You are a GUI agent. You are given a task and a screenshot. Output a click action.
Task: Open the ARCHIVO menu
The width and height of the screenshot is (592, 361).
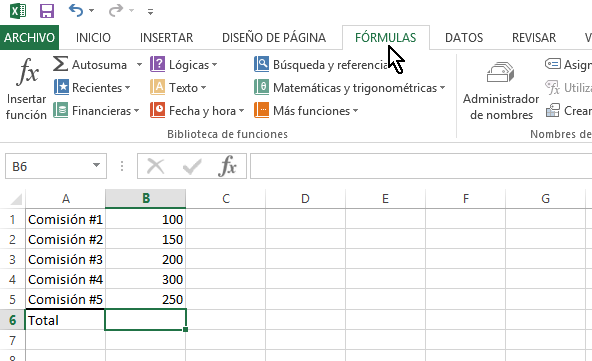point(29,37)
